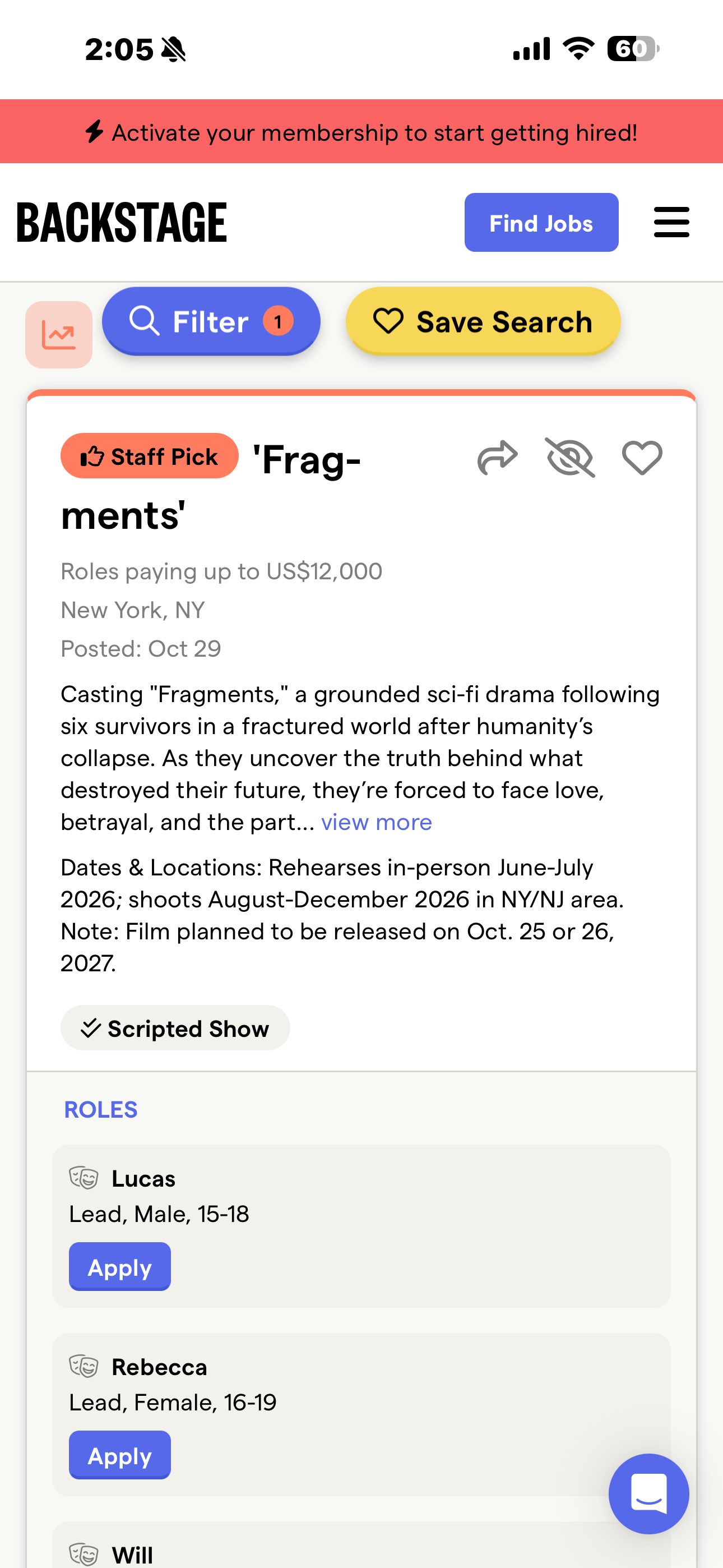Hide the 'Fragments' listing with eye icon

(569, 458)
